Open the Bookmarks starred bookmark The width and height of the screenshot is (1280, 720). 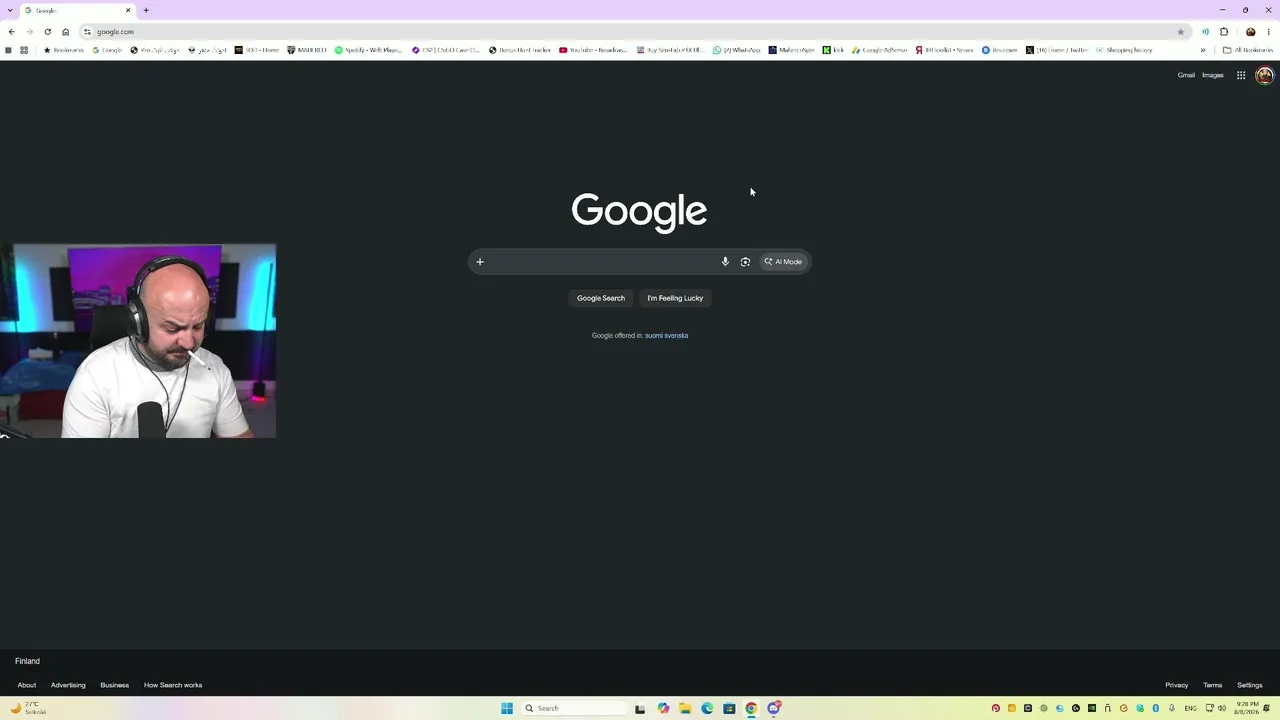tap(64, 50)
